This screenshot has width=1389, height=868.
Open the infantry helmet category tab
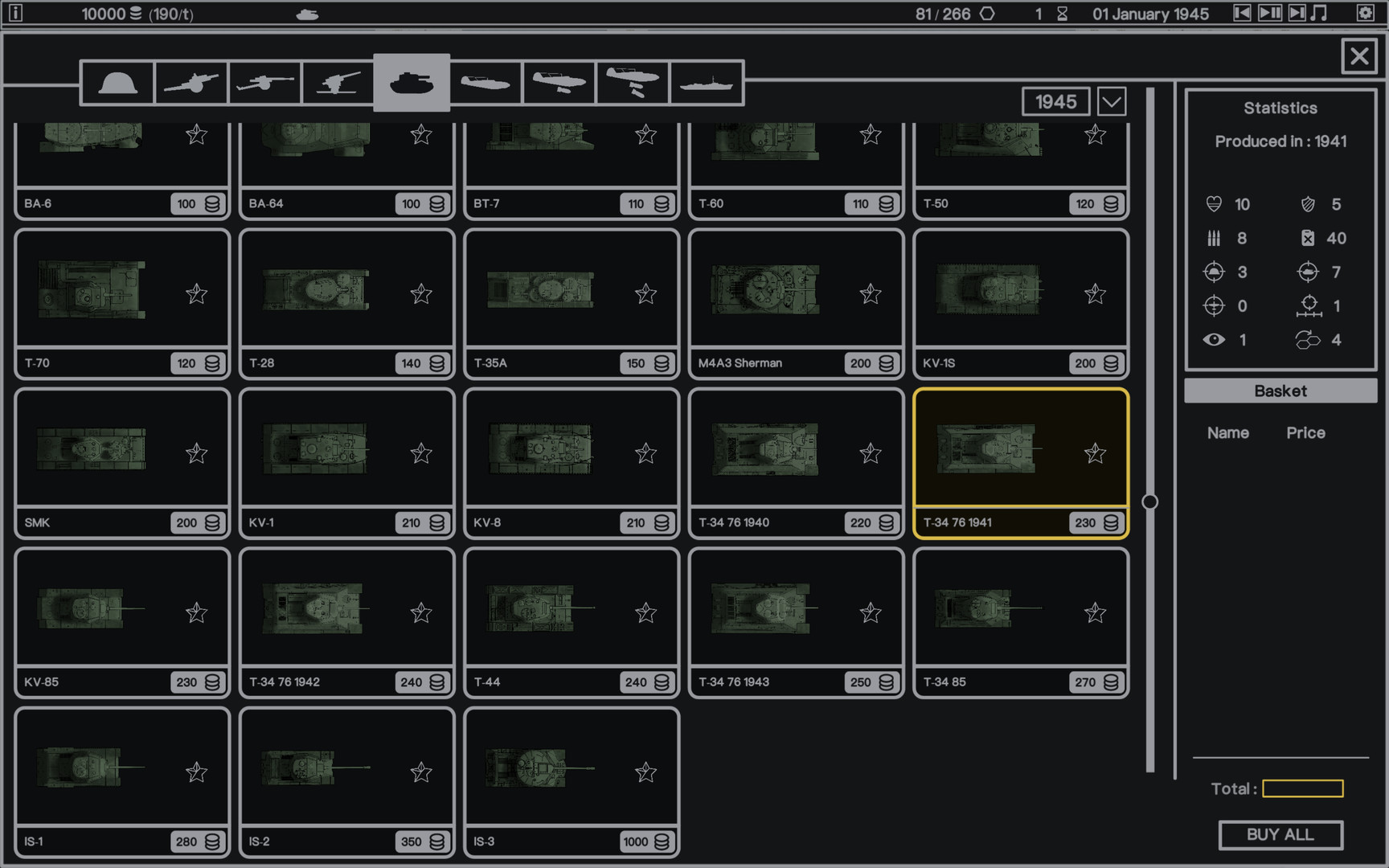[x=117, y=83]
